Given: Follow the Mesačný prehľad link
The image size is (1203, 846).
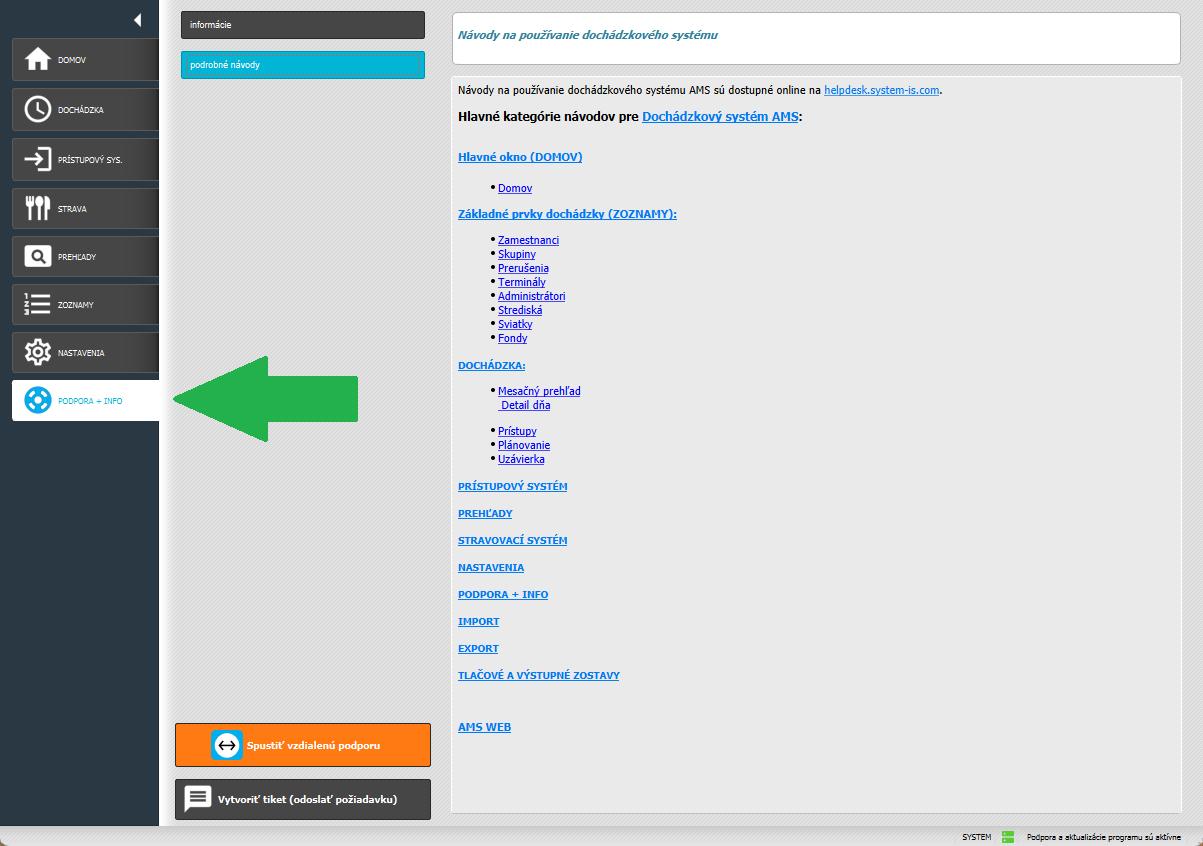Looking at the screenshot, I should pos(539,391).
